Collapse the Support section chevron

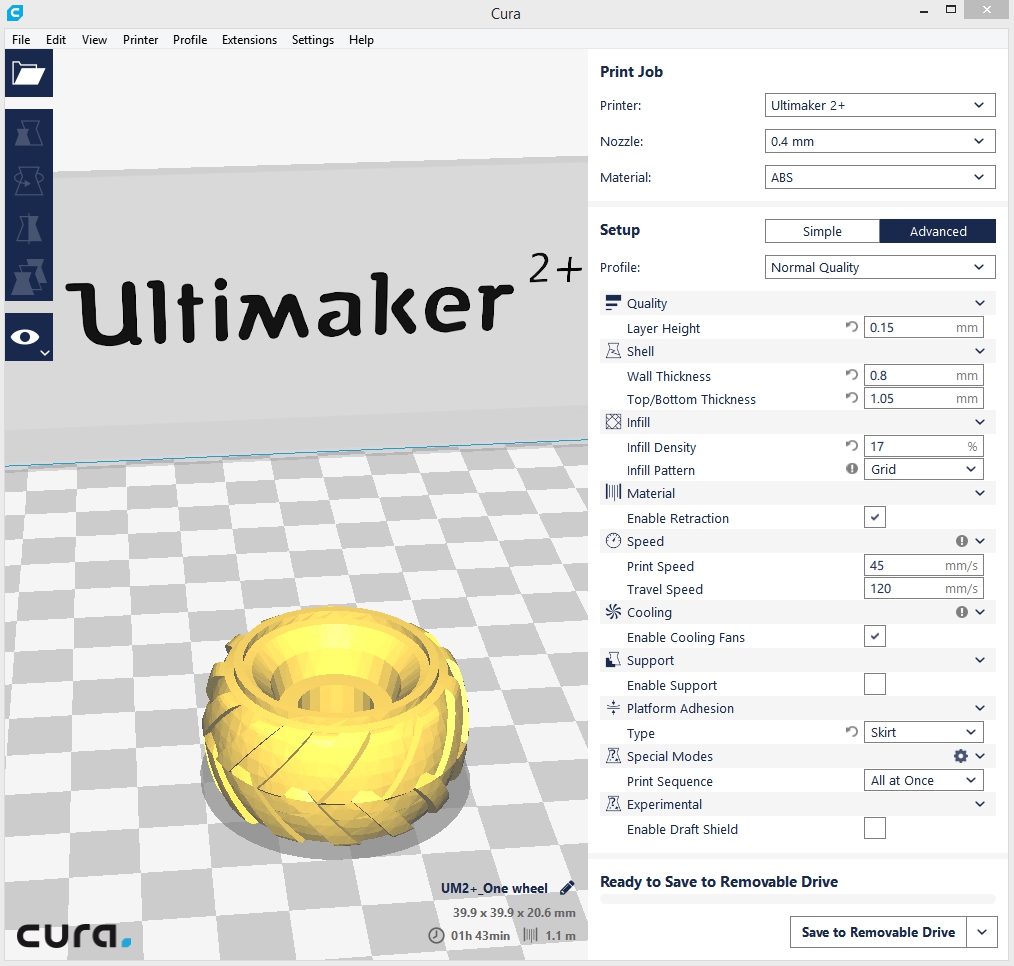click(x=980, y=660)
